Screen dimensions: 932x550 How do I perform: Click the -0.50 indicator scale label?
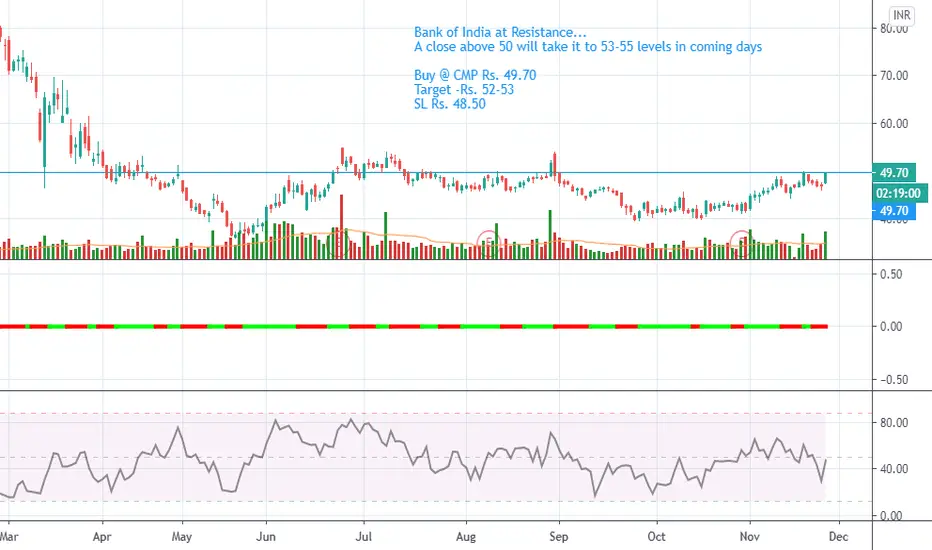(889, 379)
